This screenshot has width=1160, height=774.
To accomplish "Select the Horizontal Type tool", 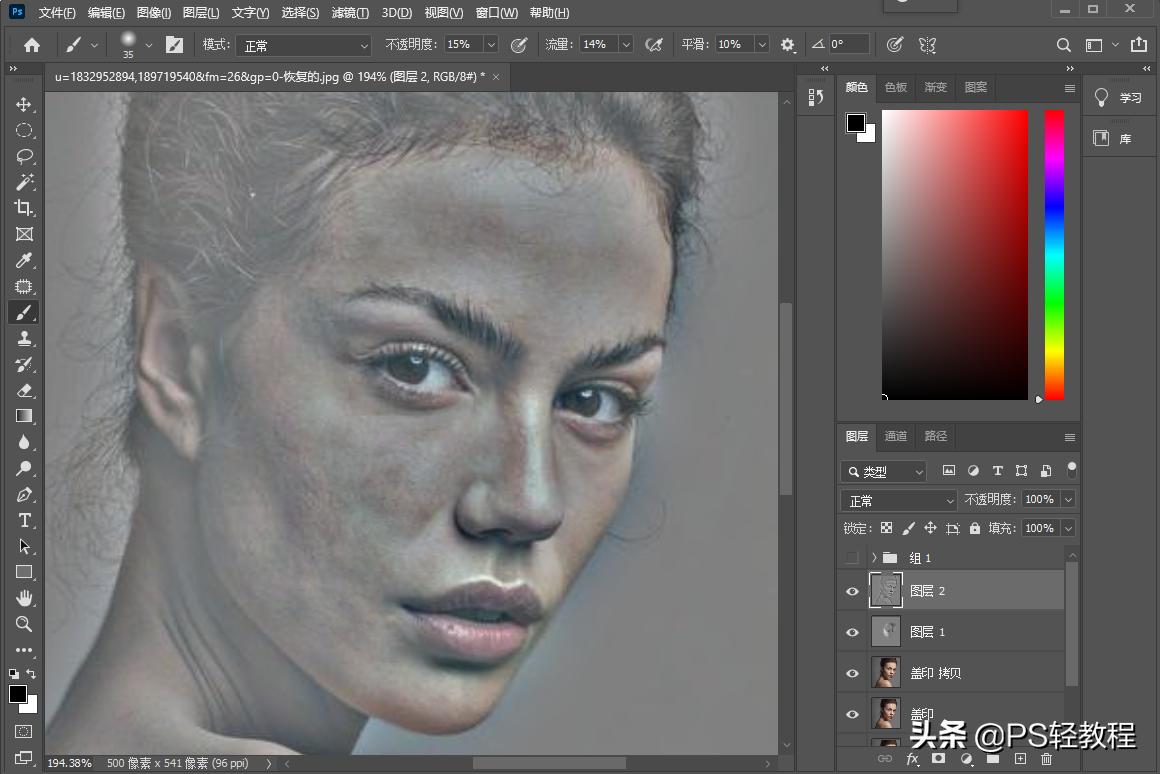I will [x=24, y=520].
